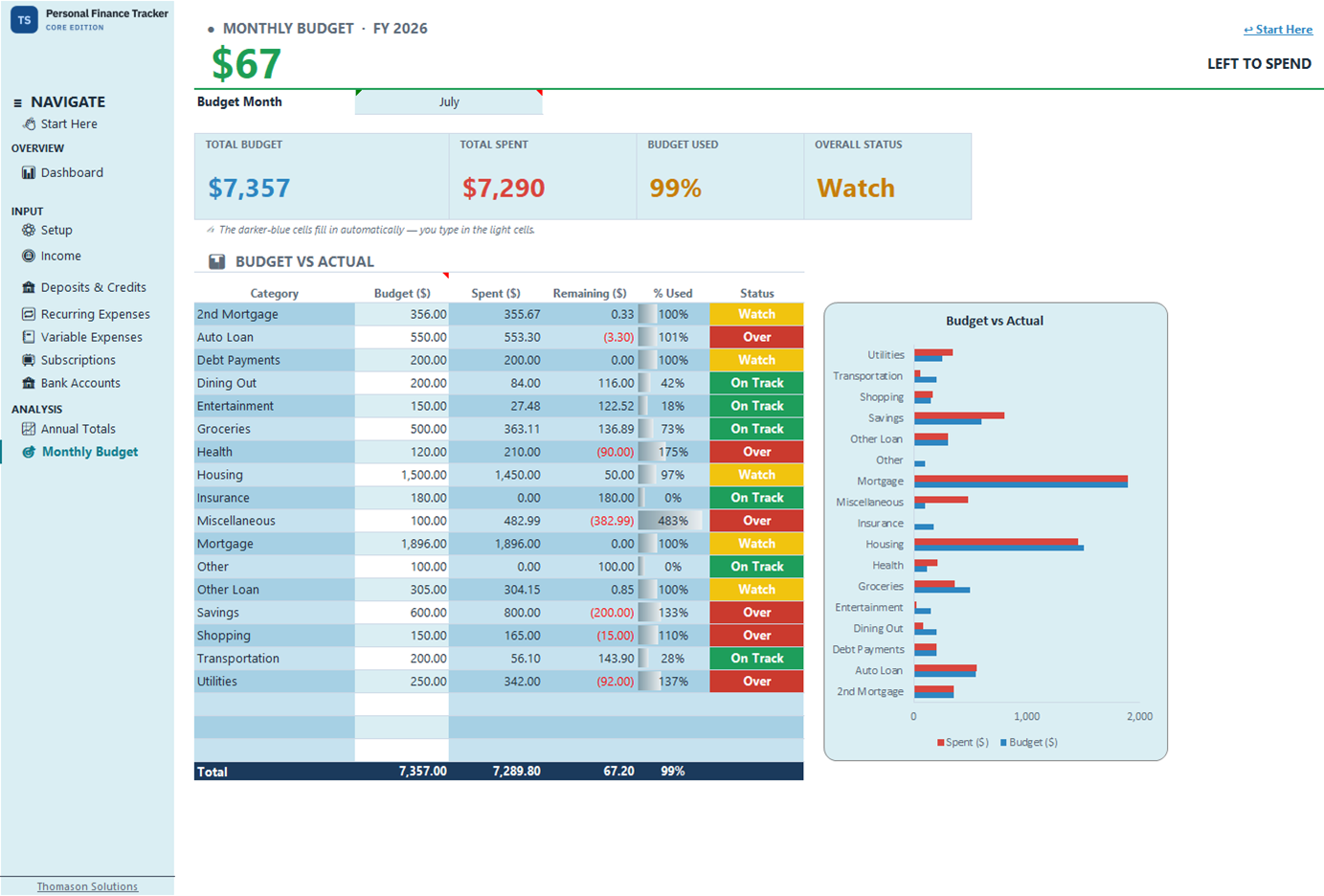Click the Deposits & Credits bank icon
Viewport: 1324px width, 896px height.
click(x=29, y=287)
